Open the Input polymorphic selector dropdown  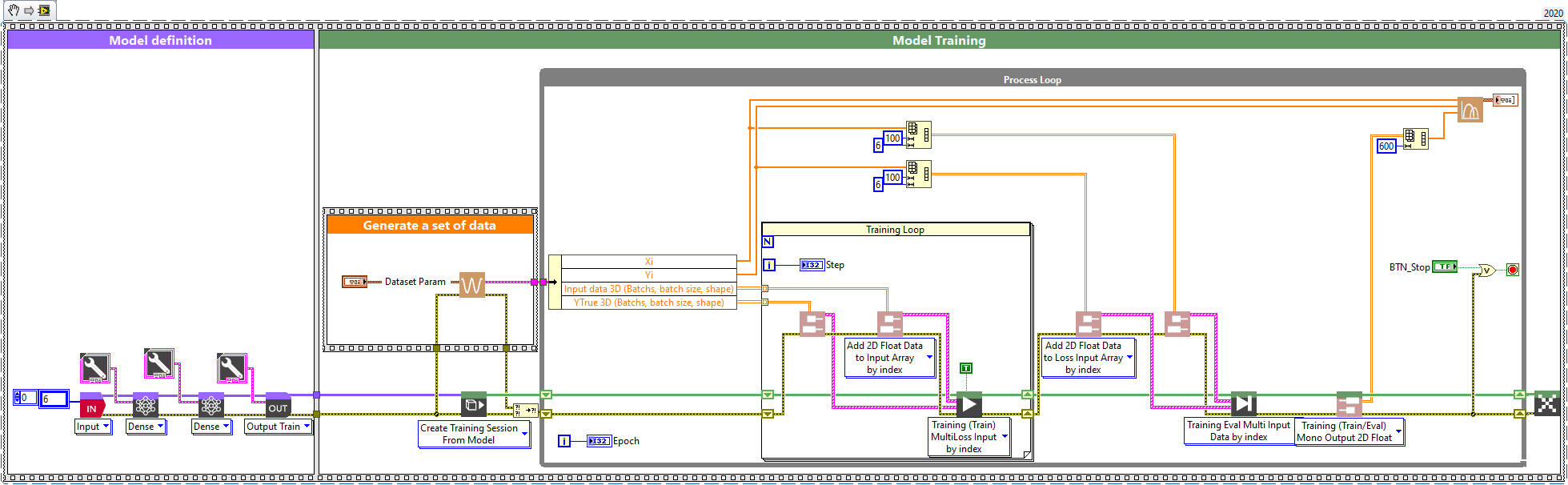point(106,427)
